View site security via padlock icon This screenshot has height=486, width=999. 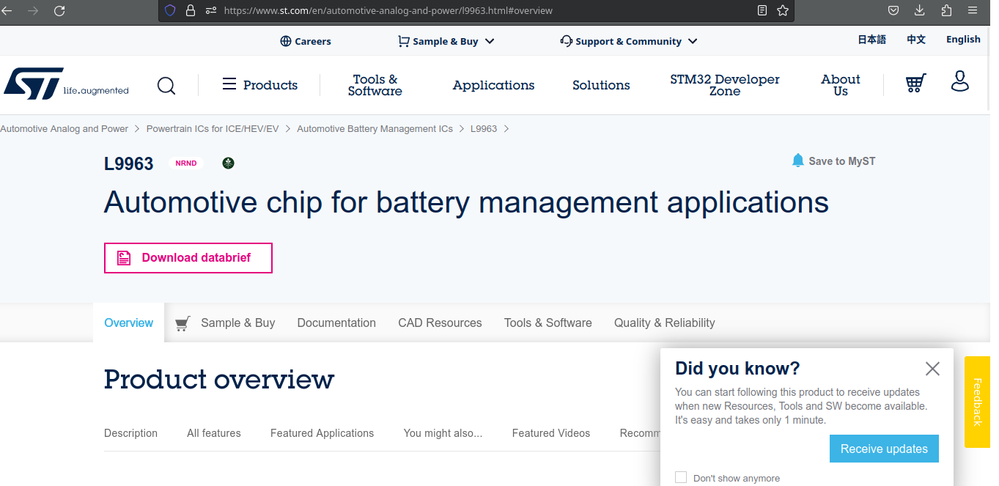point(190,11)
